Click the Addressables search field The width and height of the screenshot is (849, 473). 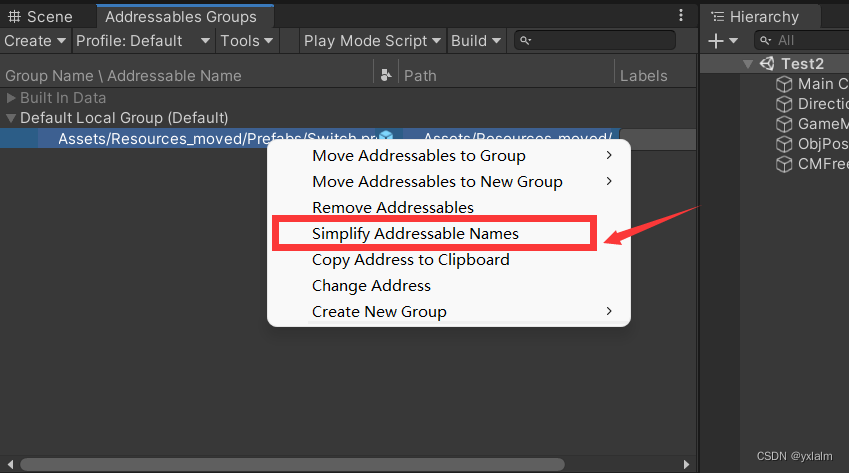pyautogui.click(x=600, y=41)
